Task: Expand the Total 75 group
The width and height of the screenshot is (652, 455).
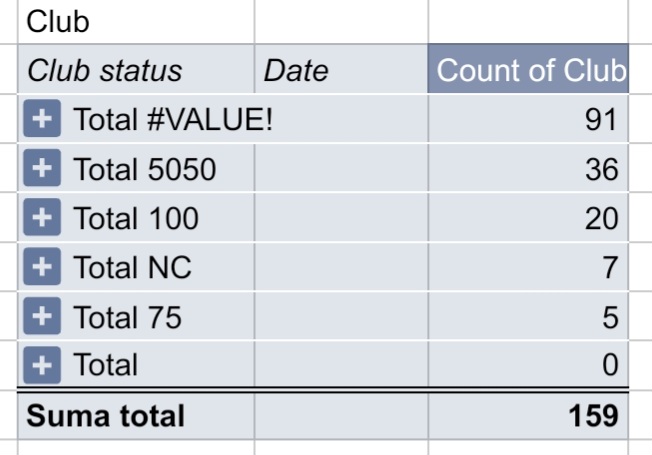Action: point(40,317)
